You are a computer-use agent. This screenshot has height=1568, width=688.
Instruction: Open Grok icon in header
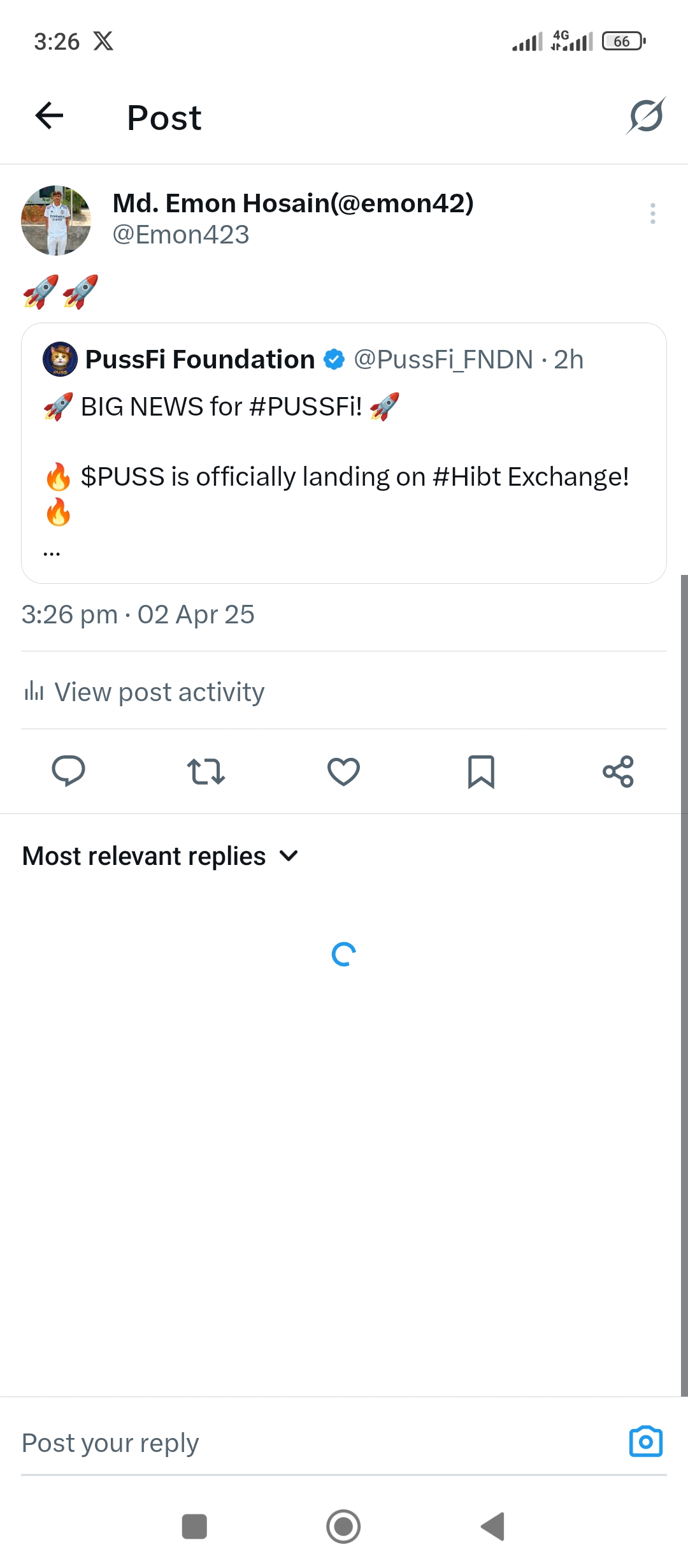[645, 116]
